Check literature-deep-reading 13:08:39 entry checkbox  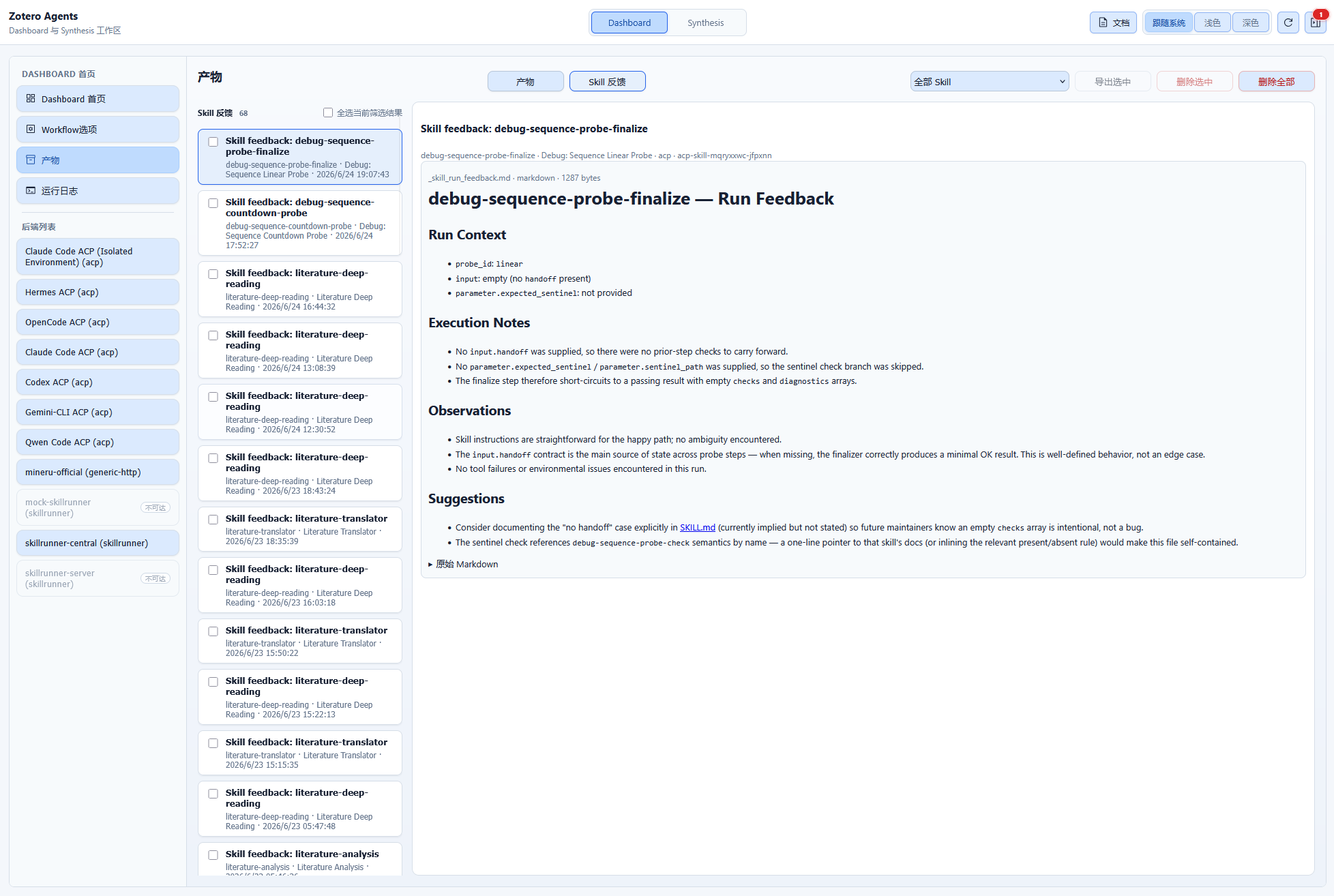click(x=213, y=335)
